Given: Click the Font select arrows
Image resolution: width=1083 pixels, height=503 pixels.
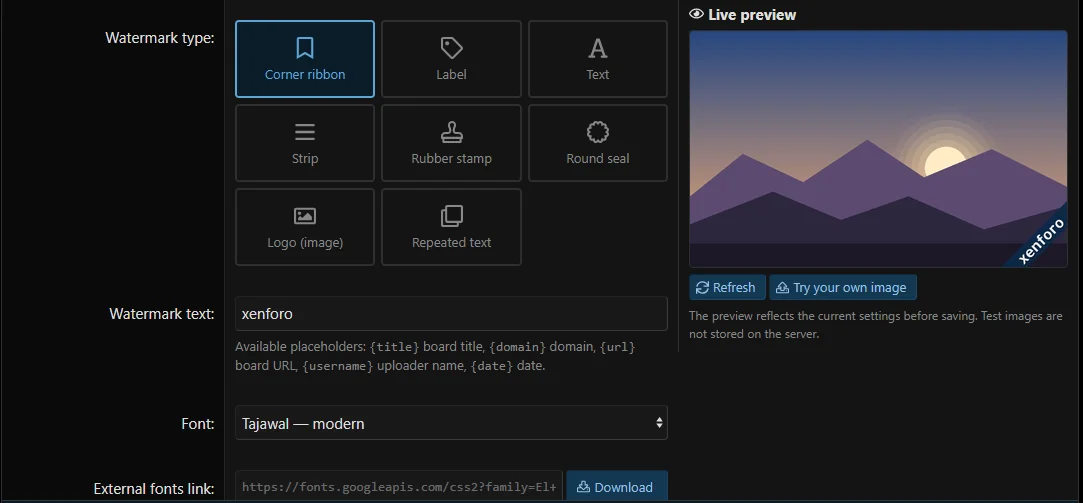Looking at the screenshot, I should [x=659, y=423].
